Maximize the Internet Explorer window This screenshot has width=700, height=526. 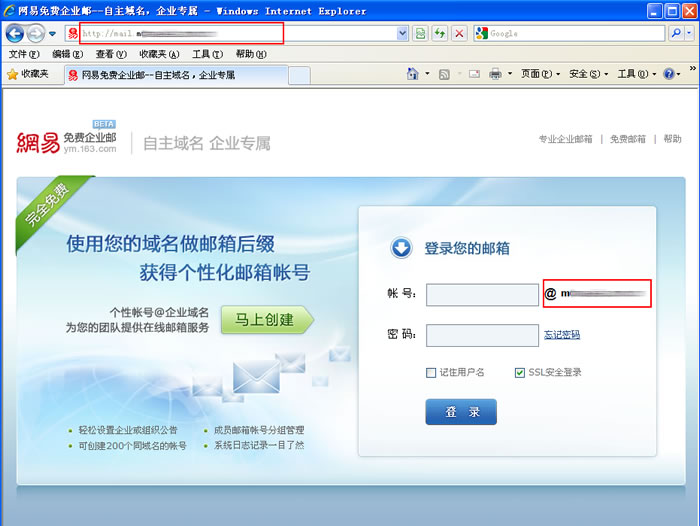(x=672, y=11)
